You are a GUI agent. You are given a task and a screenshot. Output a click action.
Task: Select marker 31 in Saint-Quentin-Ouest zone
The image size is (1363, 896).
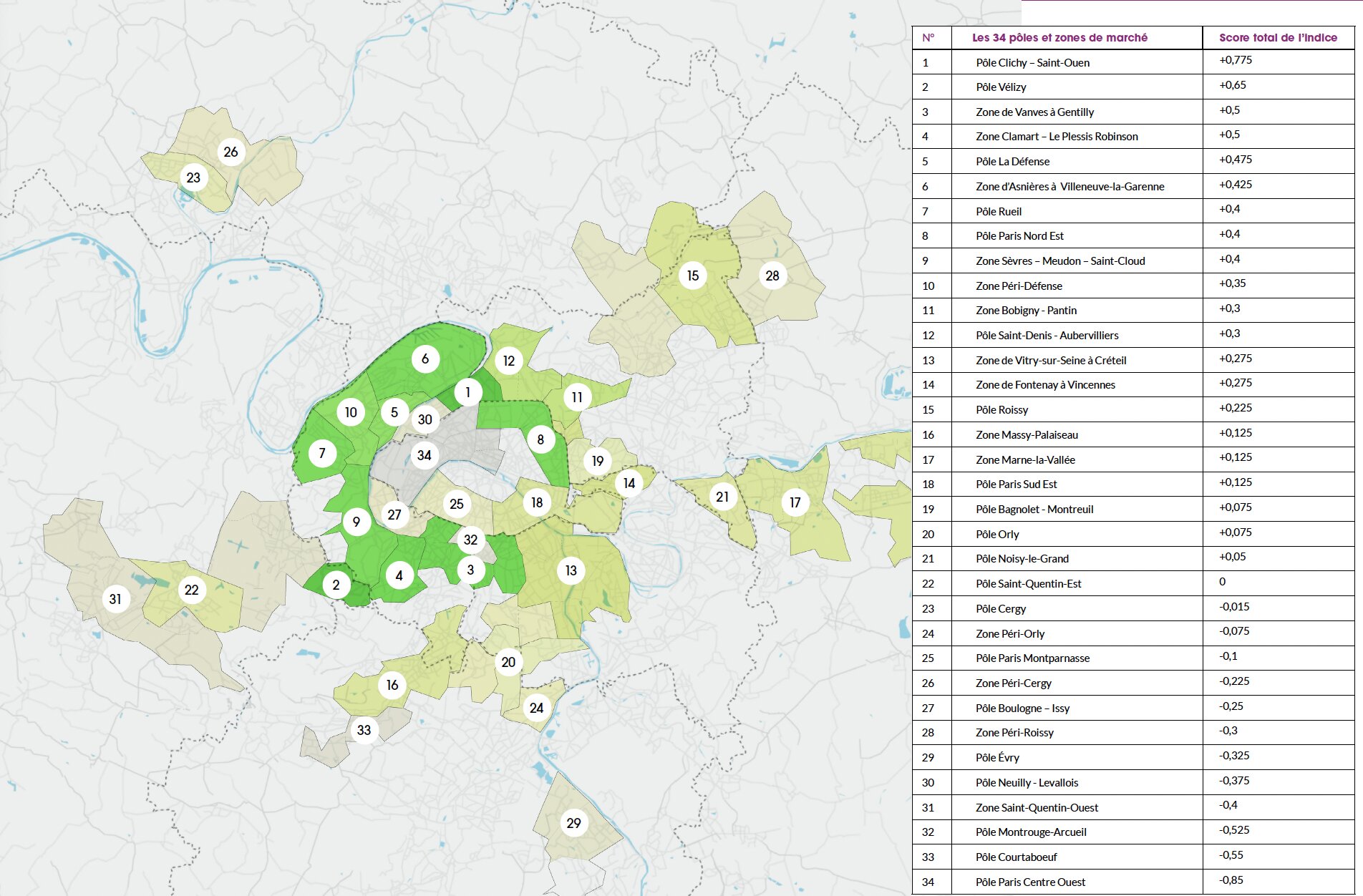pyautogui.click(x=117, y=599)
